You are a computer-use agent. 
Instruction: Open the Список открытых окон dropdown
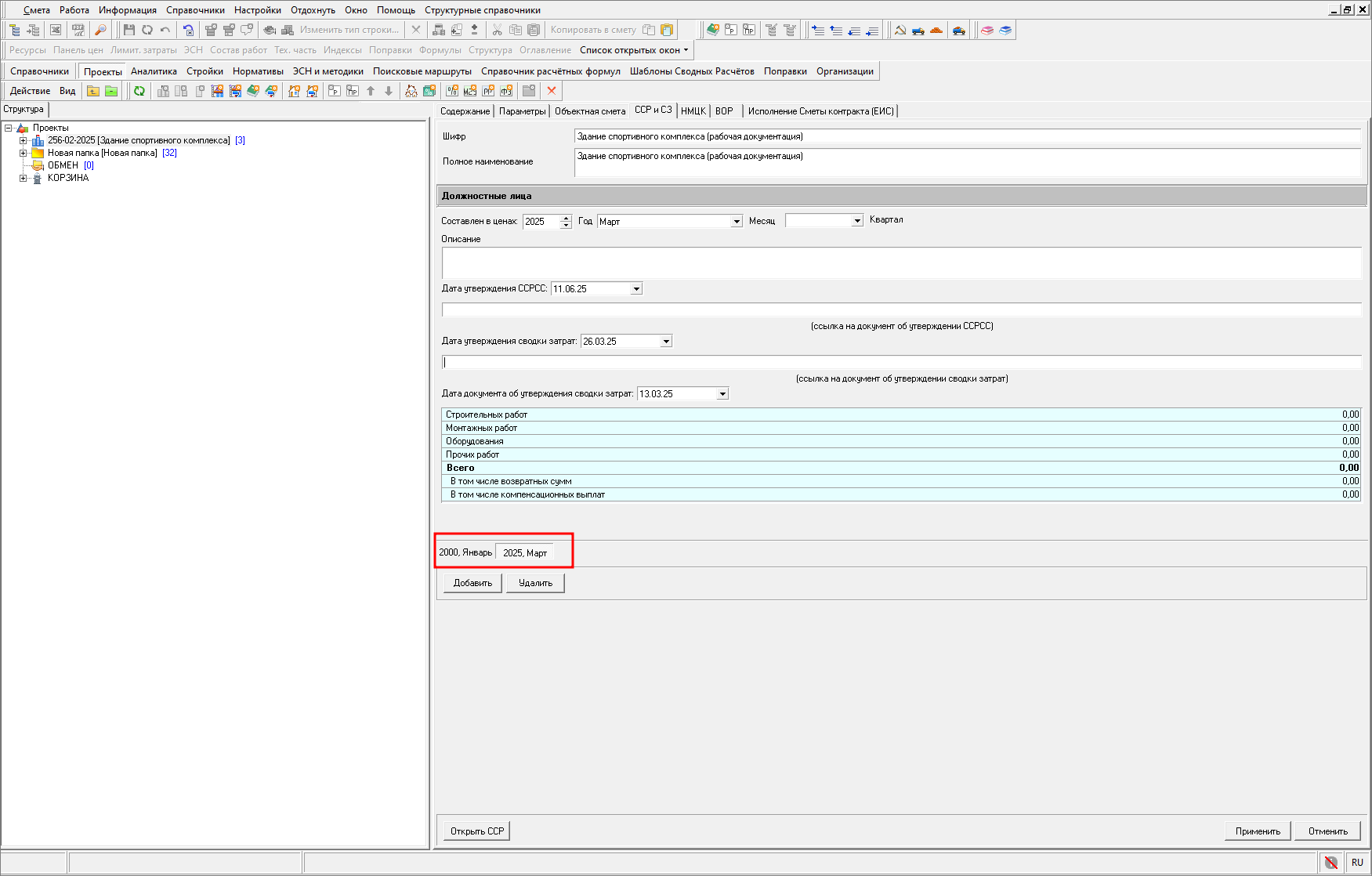[633, 50]
